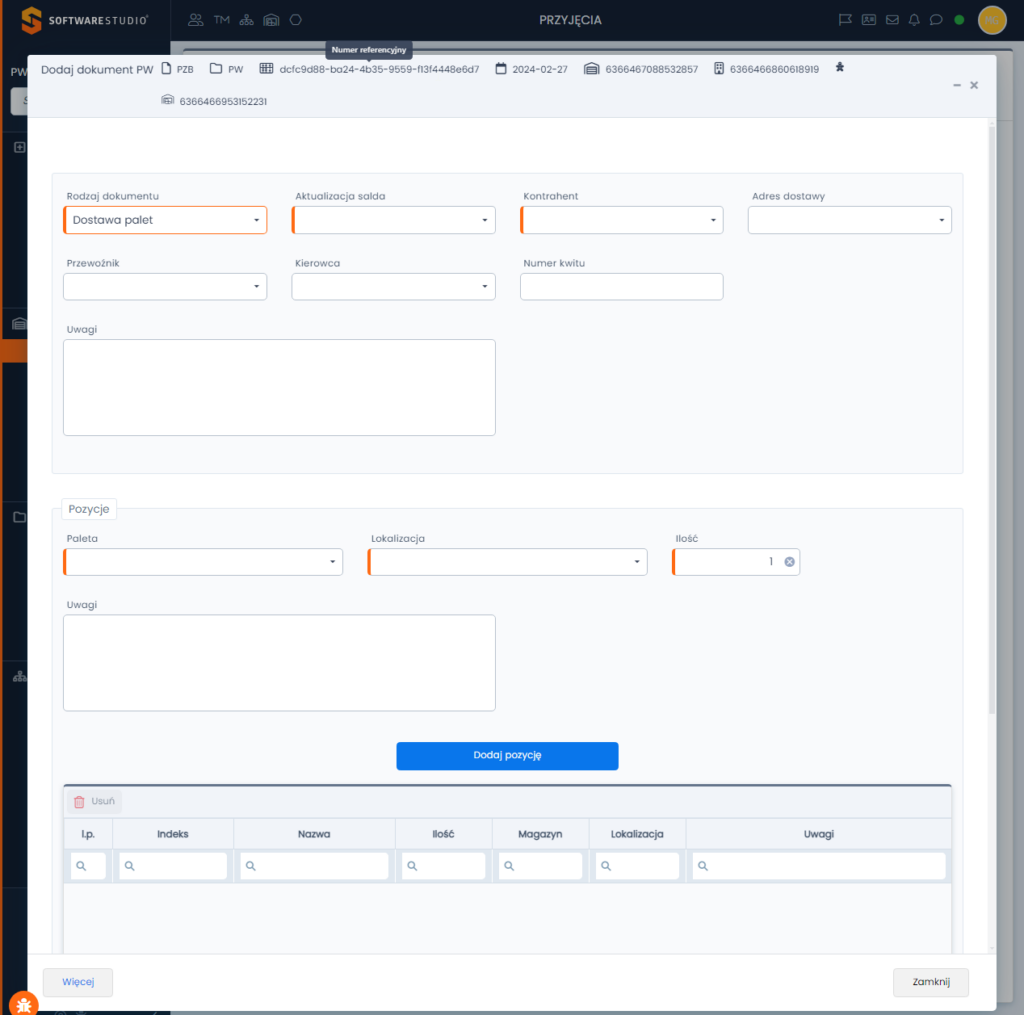Click the Więcej button
Viewport: 1024px width, 1015px height.
[x=78, y=982]
